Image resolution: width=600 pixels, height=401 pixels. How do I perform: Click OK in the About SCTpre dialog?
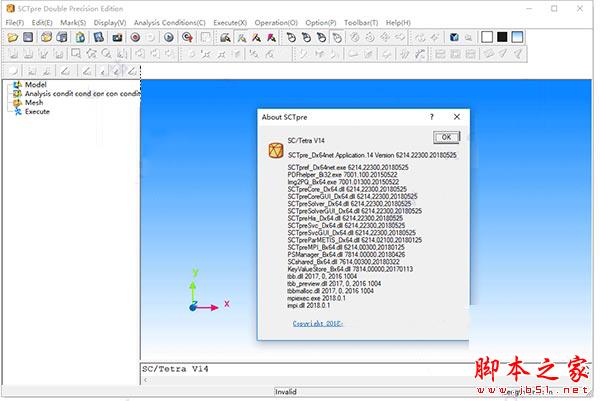click(x=446, y=137)
